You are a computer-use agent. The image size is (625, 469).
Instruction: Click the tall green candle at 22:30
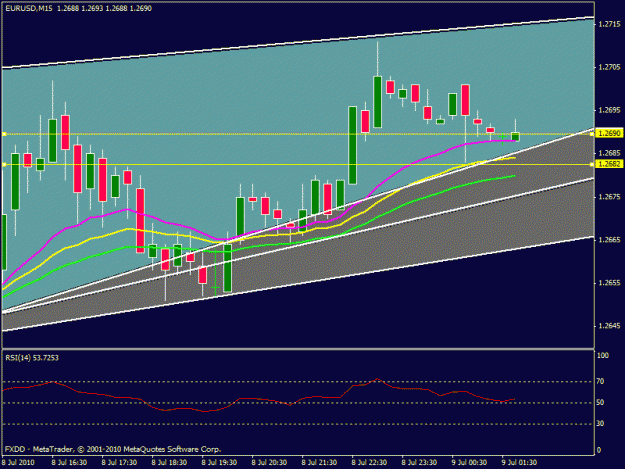[x=353, y=145]
